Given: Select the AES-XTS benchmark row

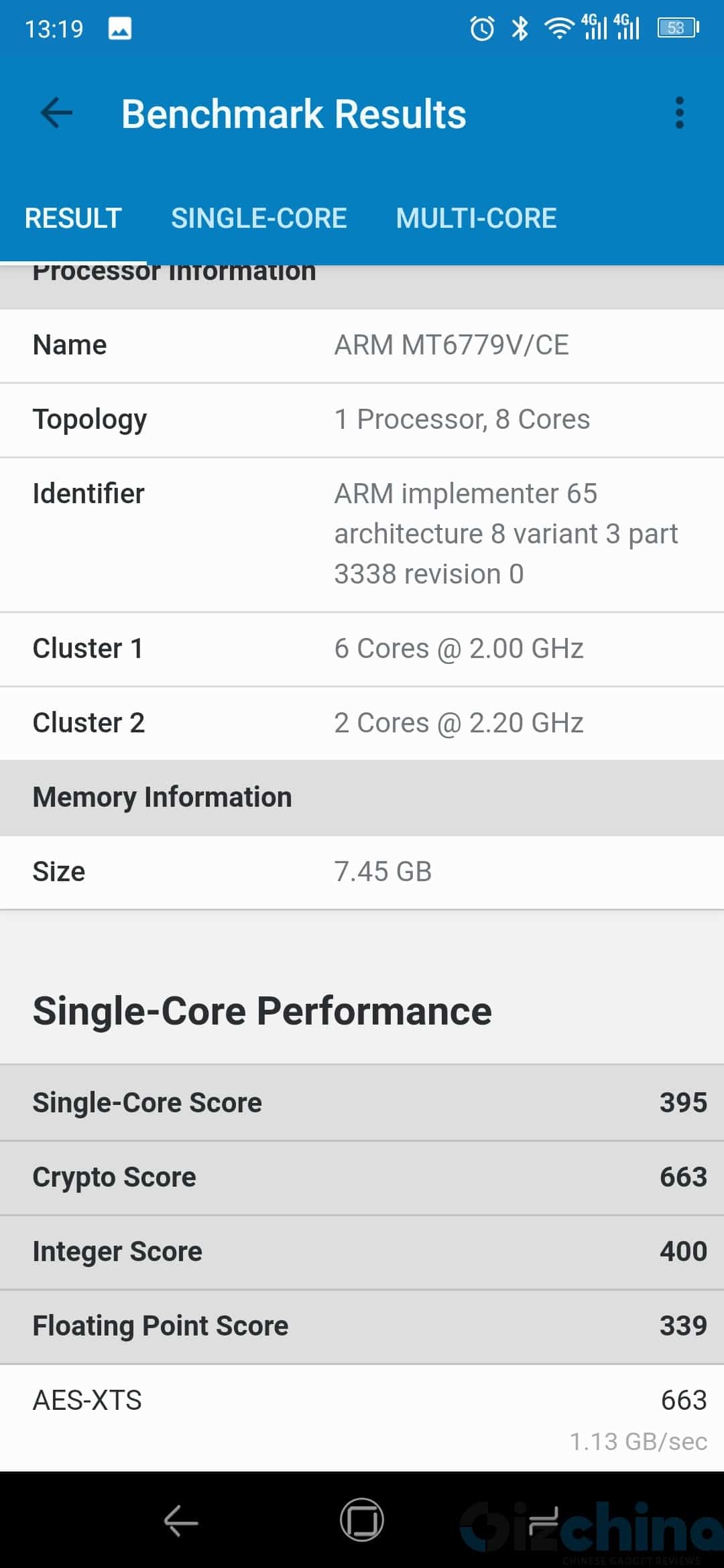Looking at the screenshot, I should point(362,1418).
